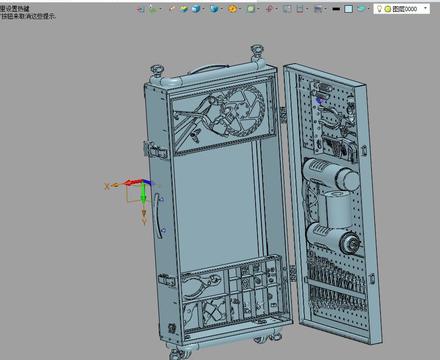
Task: Click the green rounded square icon
Action: pyautogui.click(x=251, y=9)
